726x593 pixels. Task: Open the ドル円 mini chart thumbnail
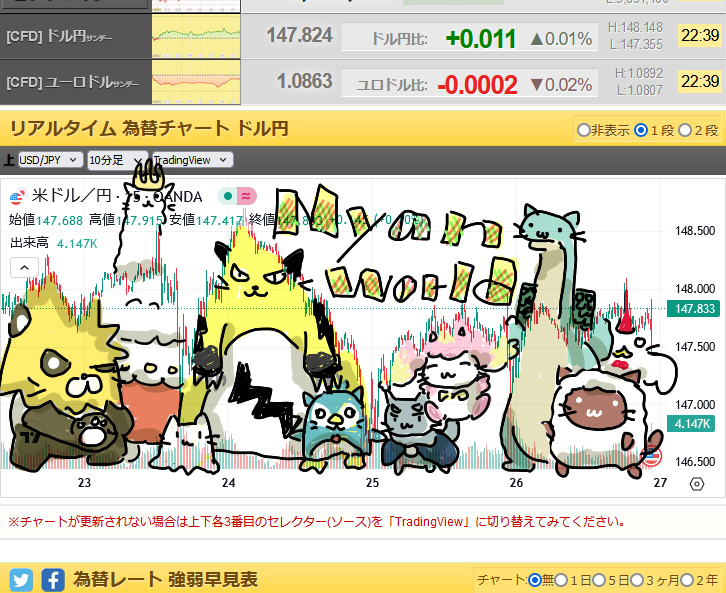(x=196, y=36)
